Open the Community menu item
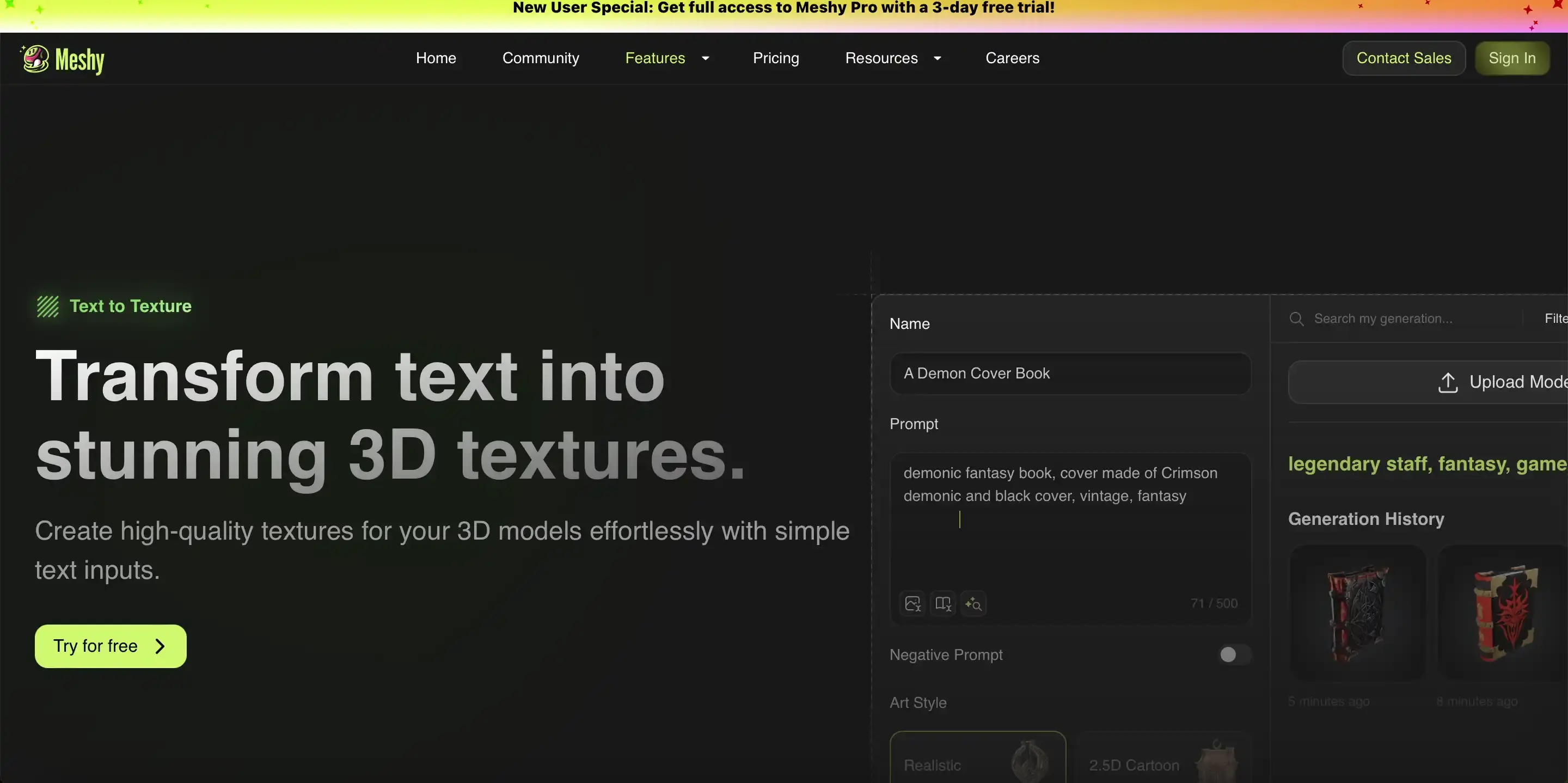This screenshot has width=1568, height=783. [x=541, y=58]
